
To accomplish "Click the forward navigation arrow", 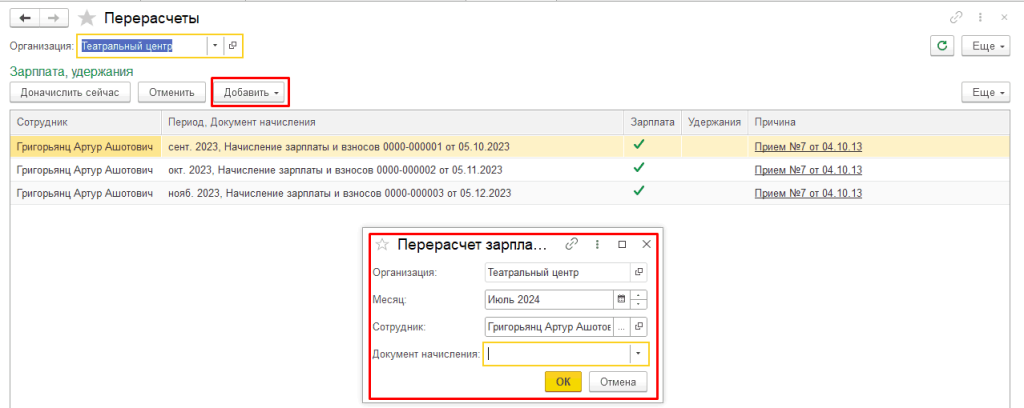I will (x=56, y=18).
